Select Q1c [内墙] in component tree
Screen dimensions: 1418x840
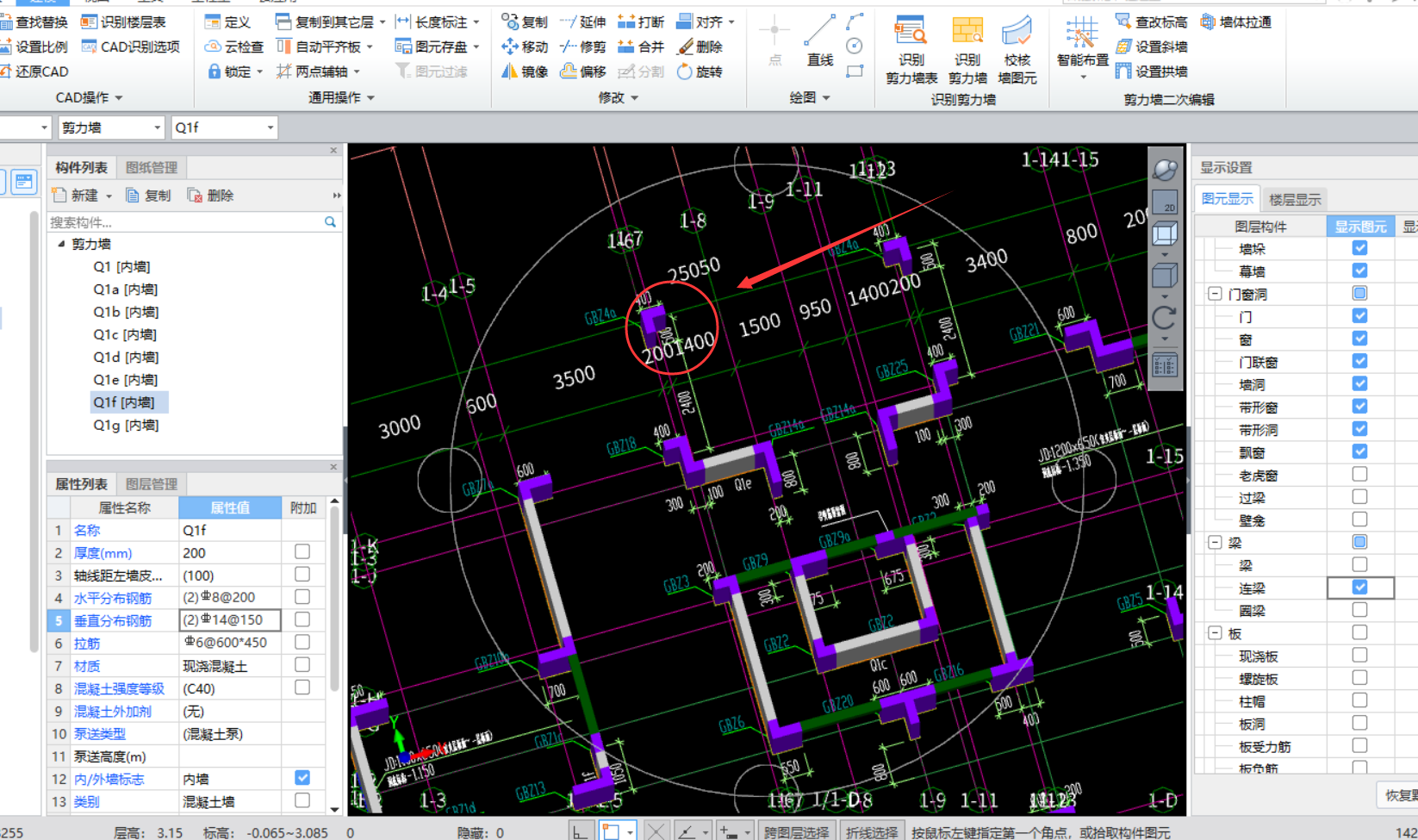click(126, 334)
